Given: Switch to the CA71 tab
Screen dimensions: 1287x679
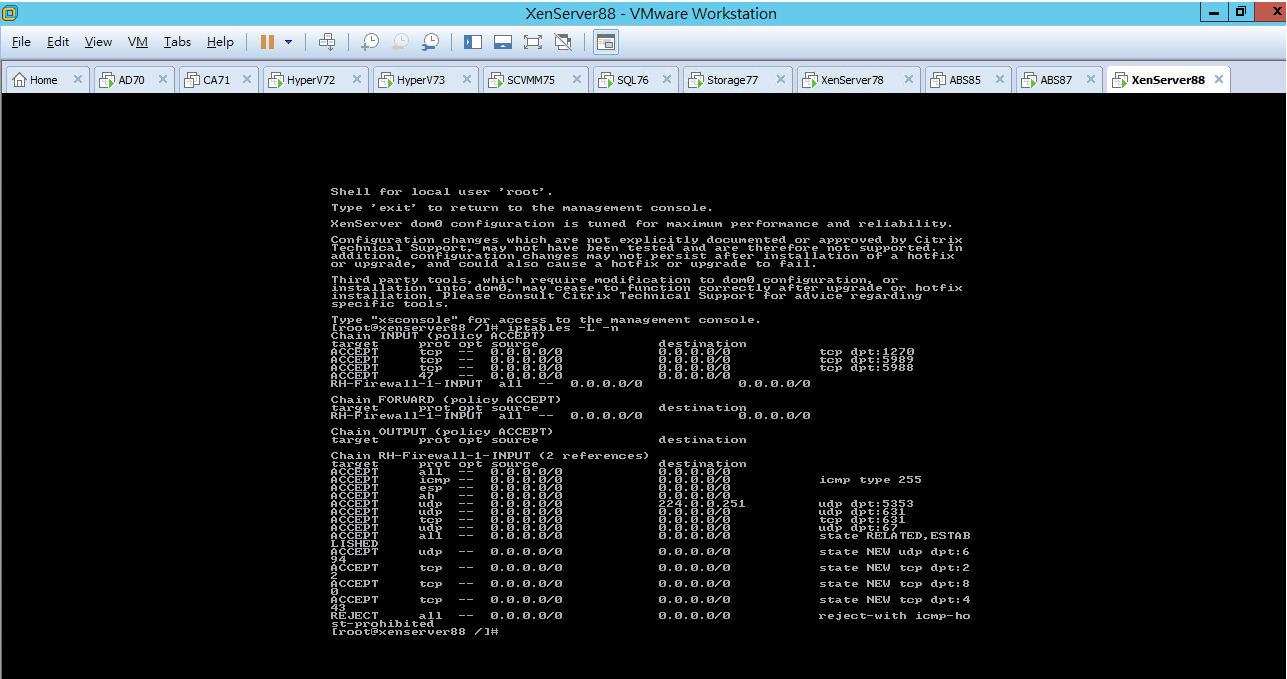Looking at the screenshot, I should 216,80.
